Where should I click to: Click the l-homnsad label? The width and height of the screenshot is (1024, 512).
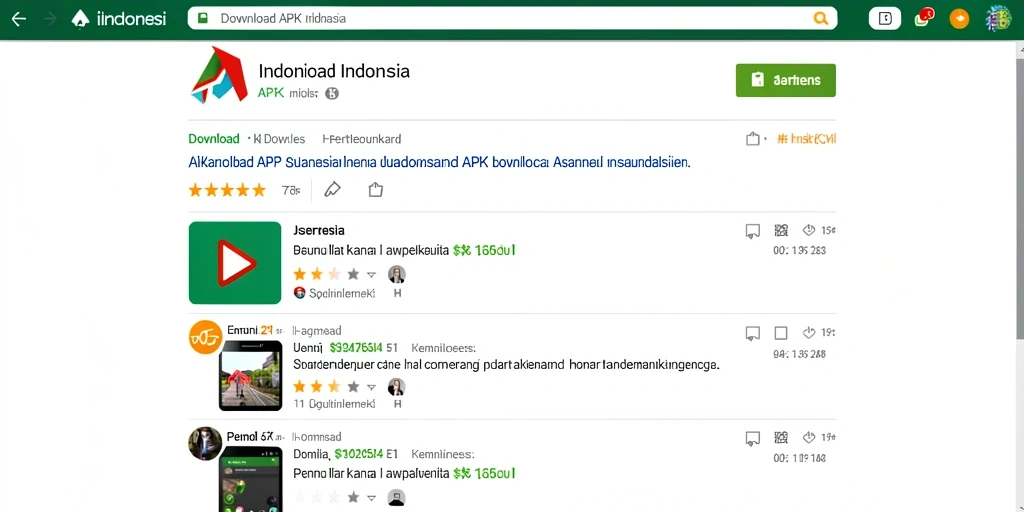pyautogui.click(x=317, y=437)
